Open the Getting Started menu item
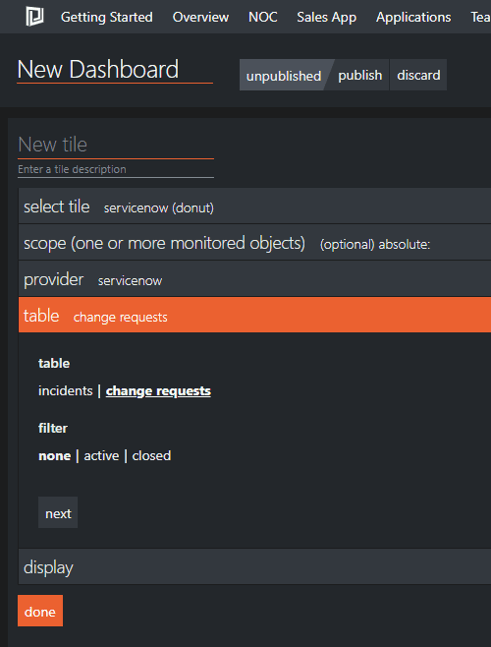Image resolution: width=491 pixels, height=647 pixels. point(106,17)
